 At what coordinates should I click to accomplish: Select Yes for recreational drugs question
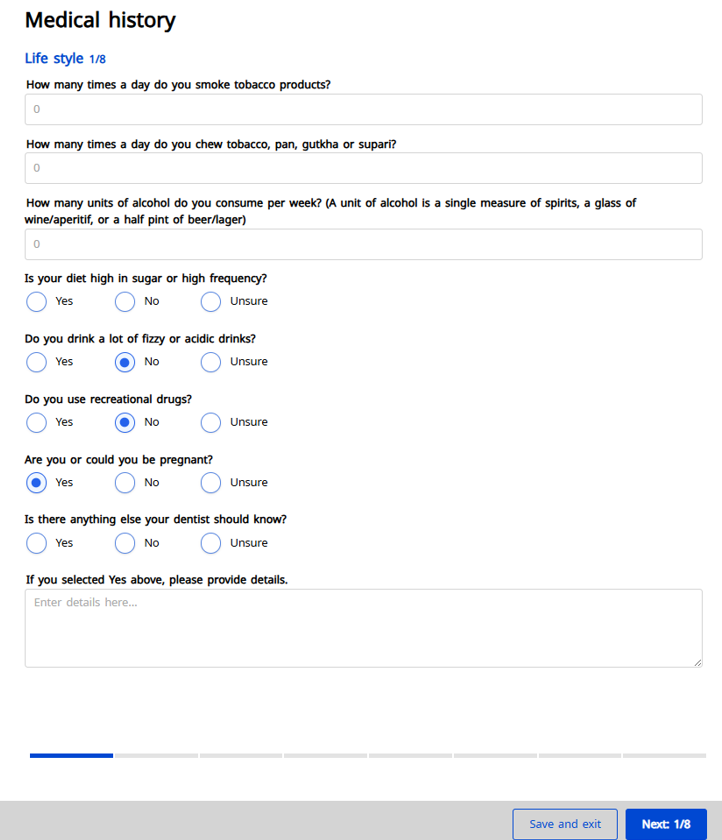tap(37, 422)
